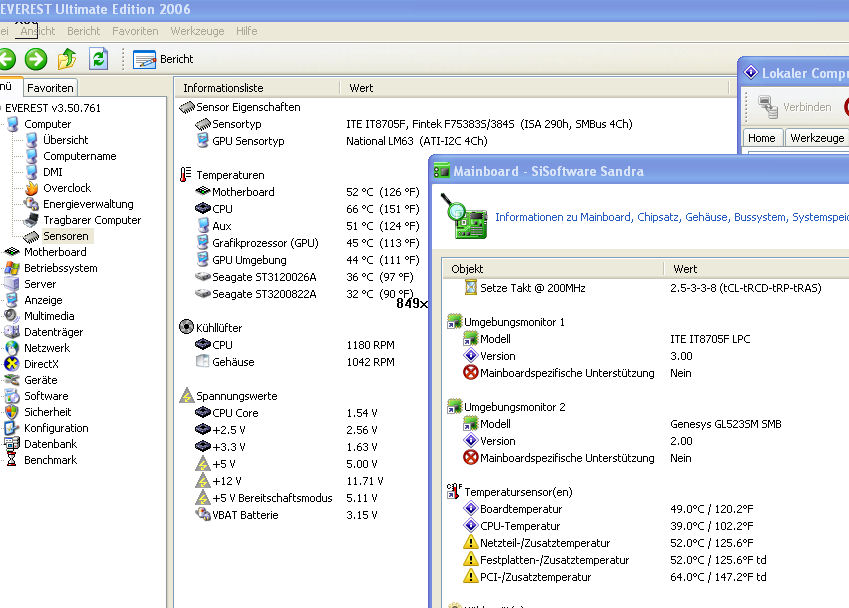The image size is (849, 608).
Task: Select the CPU fan 1180 RPM row
Action: tap(295, 345)
